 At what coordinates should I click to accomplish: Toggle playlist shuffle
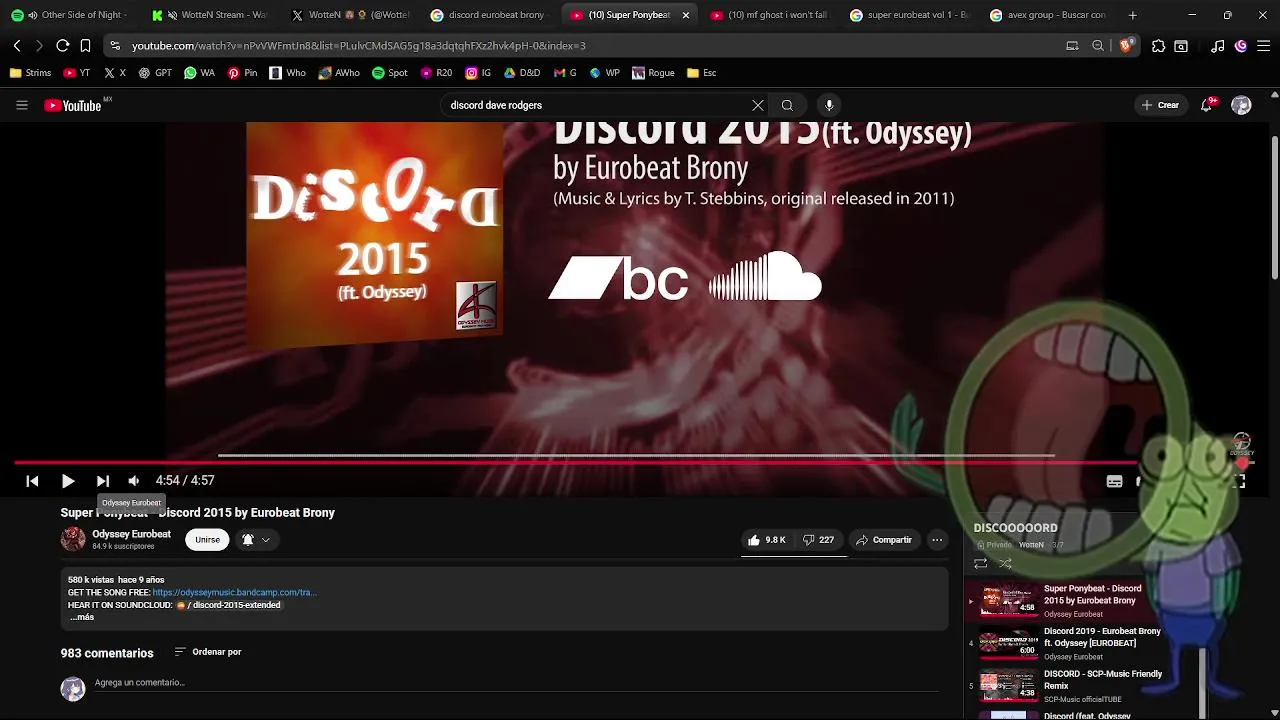[x=1005, y=564]
